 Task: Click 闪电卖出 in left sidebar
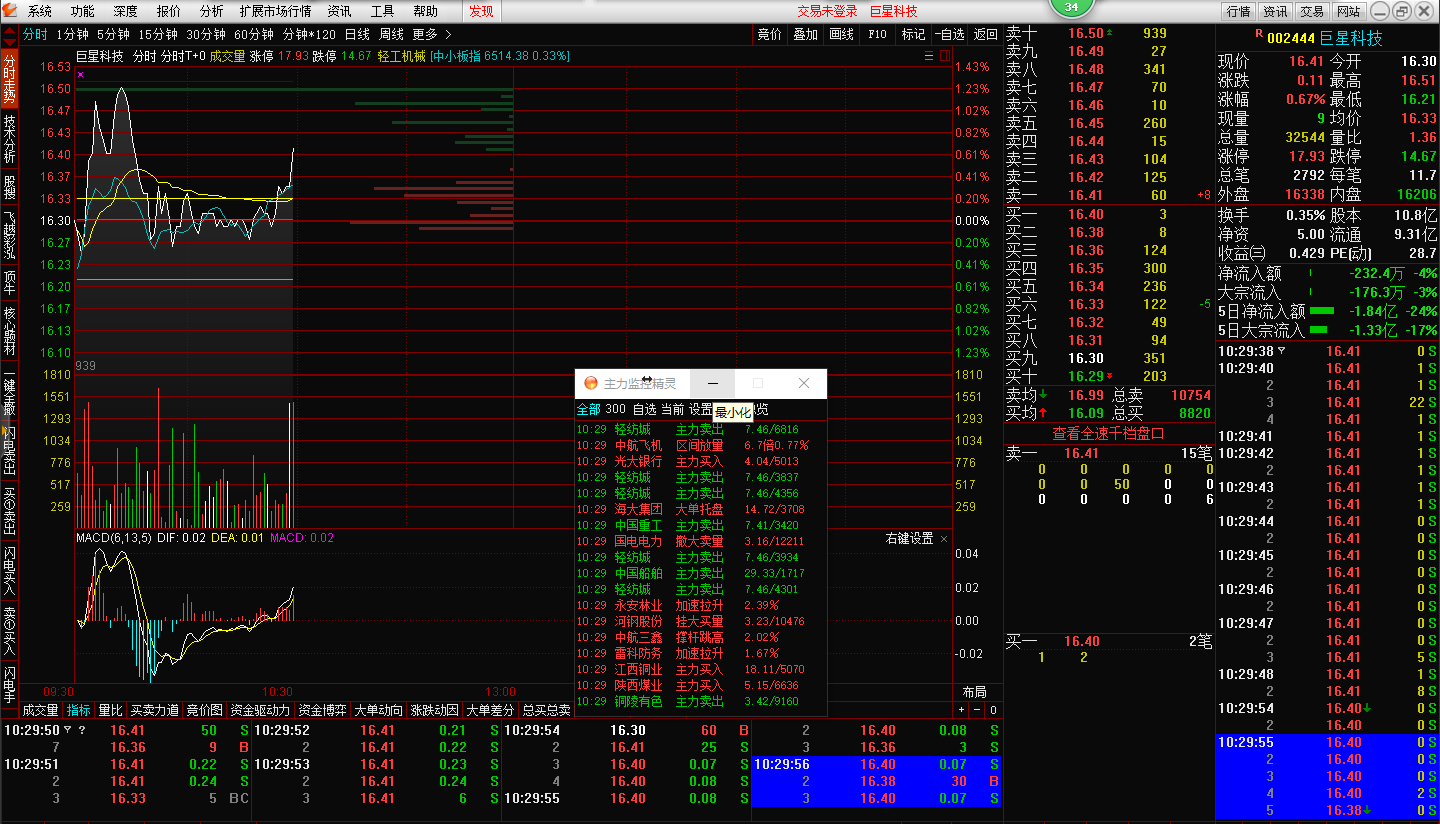(10, 450)
